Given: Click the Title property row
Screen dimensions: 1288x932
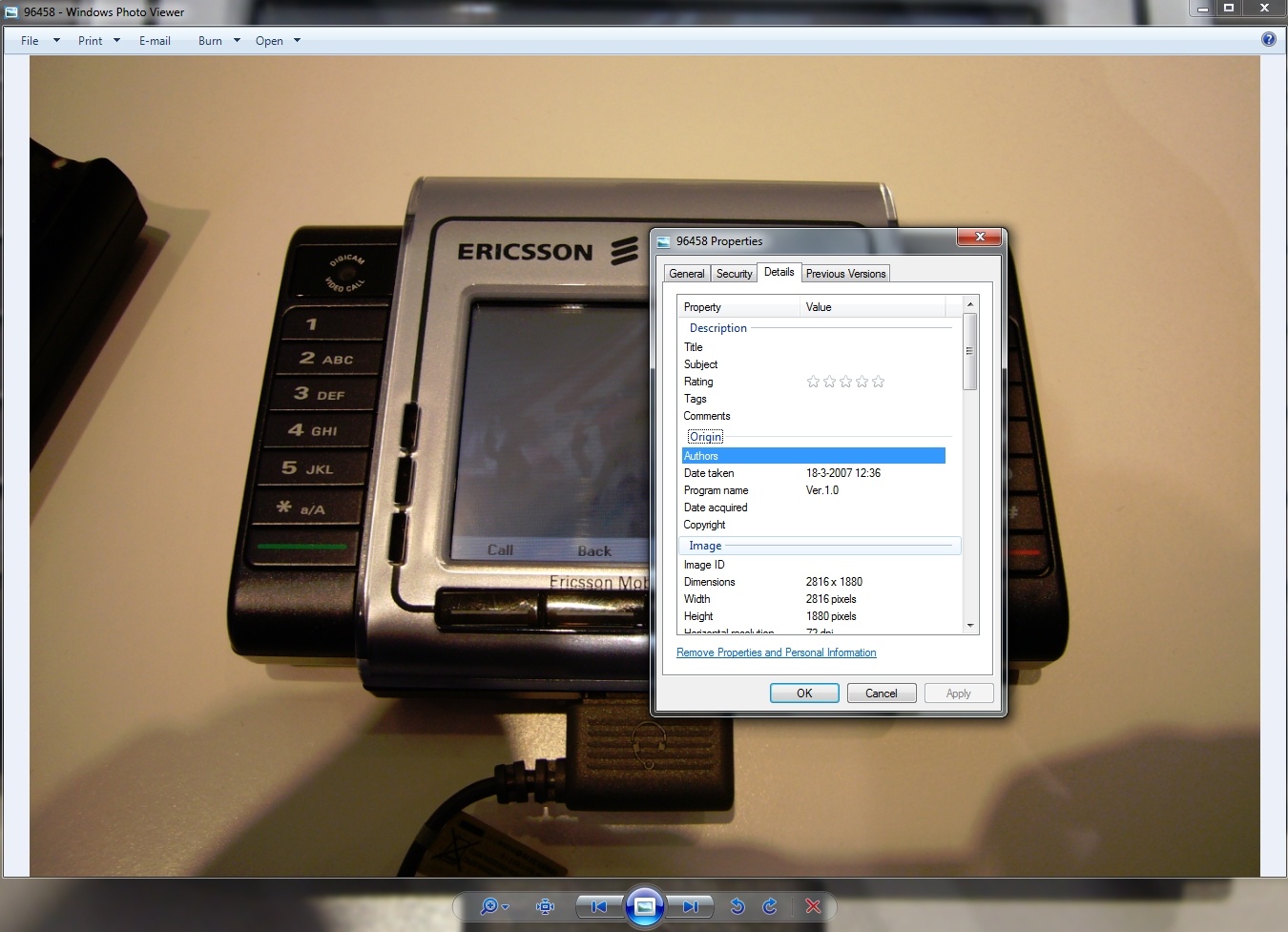Looking at the screenshot, I should click(813, 347).
